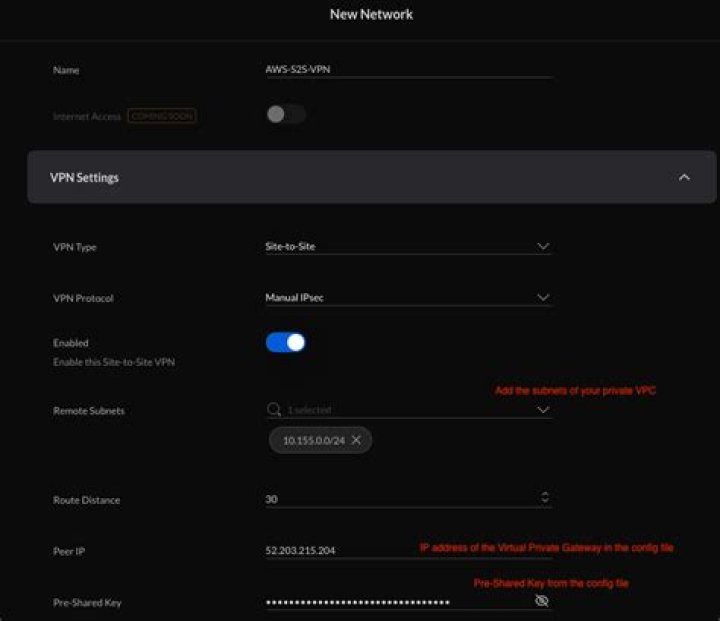Remove the 10.155.0.0/24 subnet chip
720x621 pixels.
[356, 440]
